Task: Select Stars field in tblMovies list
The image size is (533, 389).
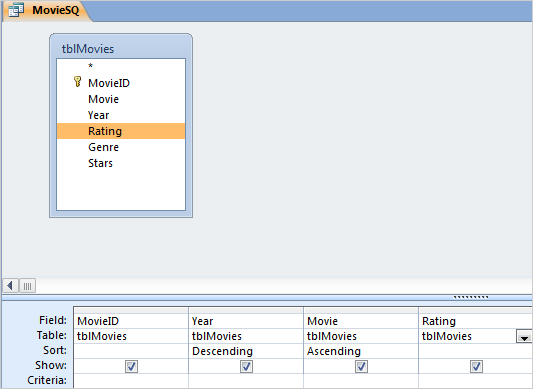Action: [121, 163]
